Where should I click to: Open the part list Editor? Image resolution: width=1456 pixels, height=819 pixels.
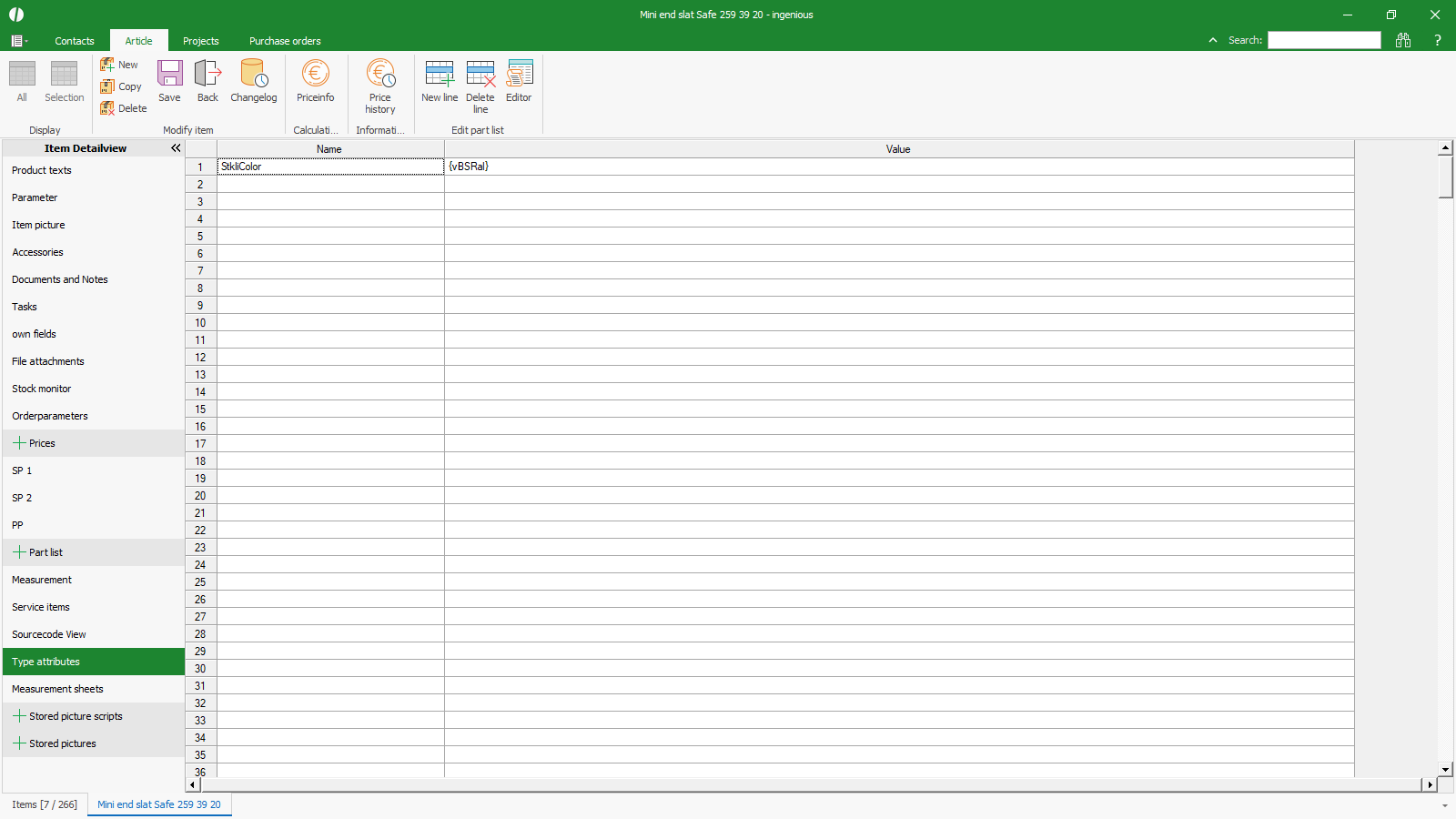(x=519, y=81)
